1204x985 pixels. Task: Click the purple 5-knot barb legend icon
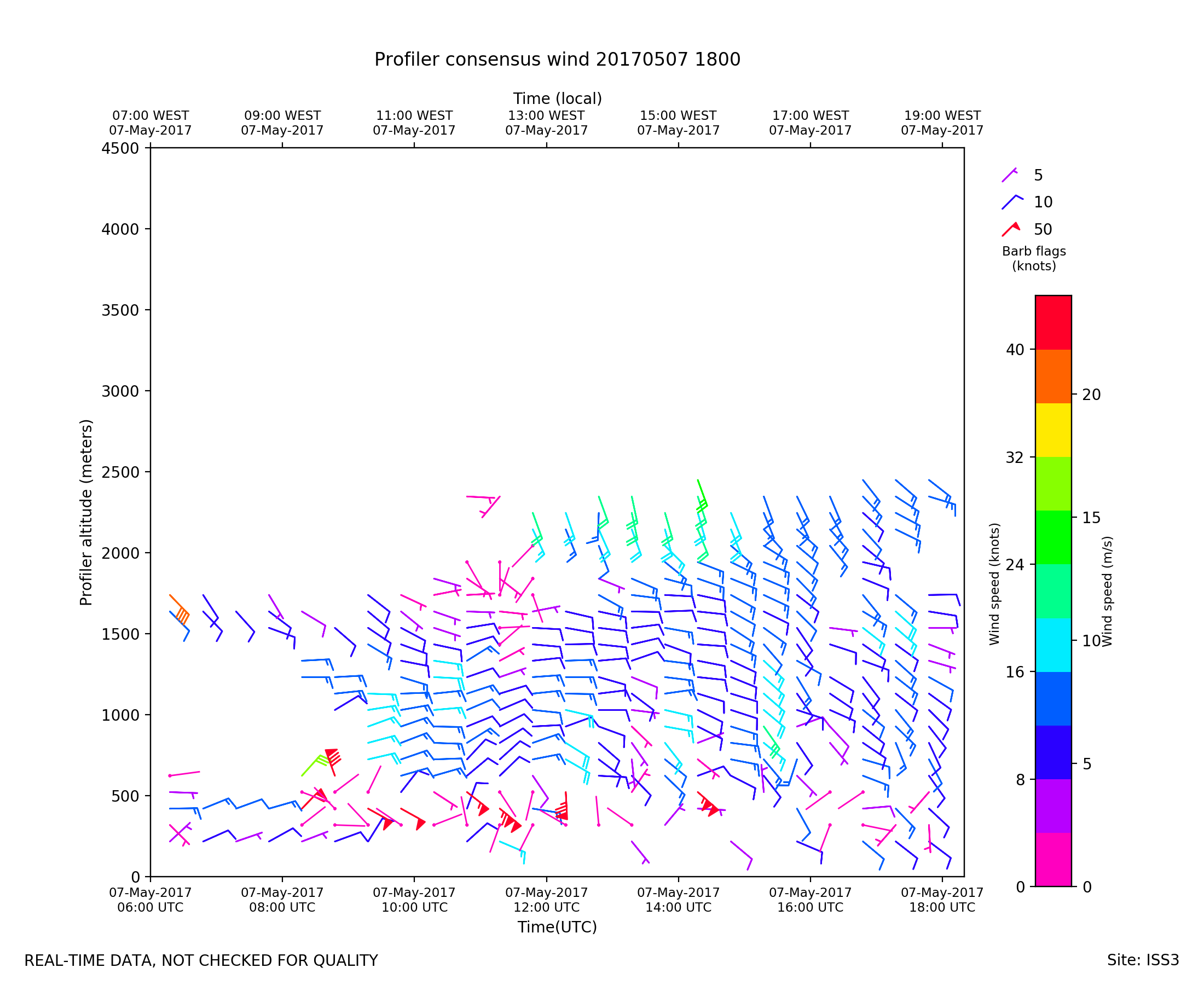tap(1009, 175)
